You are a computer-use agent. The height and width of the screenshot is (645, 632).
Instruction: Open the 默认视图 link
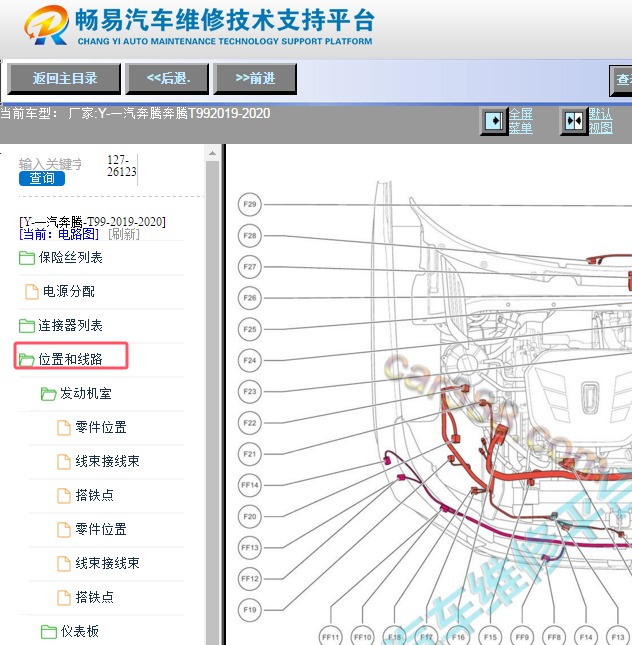pos(600,121)
